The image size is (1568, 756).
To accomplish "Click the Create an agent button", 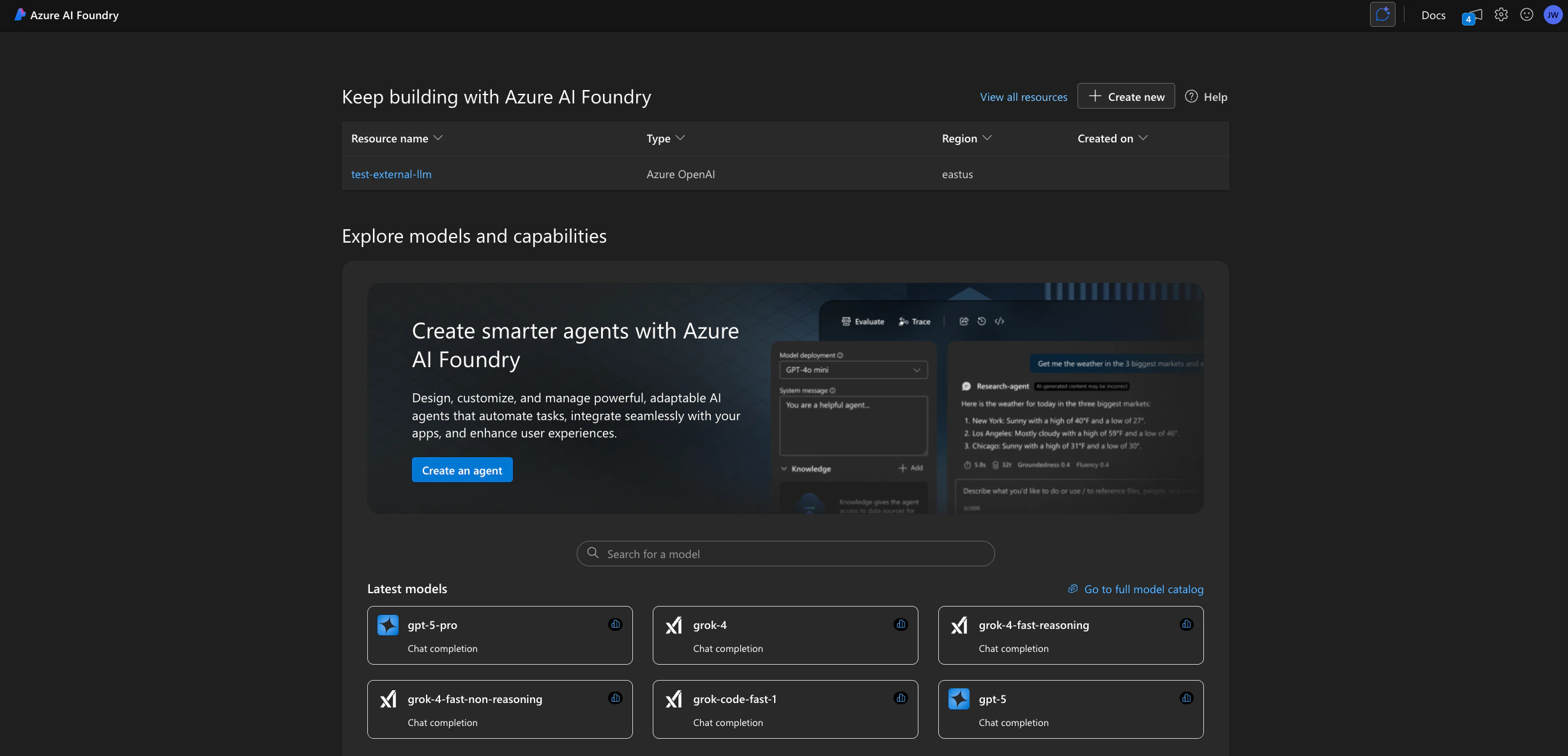I will click(x=462, y=469).
